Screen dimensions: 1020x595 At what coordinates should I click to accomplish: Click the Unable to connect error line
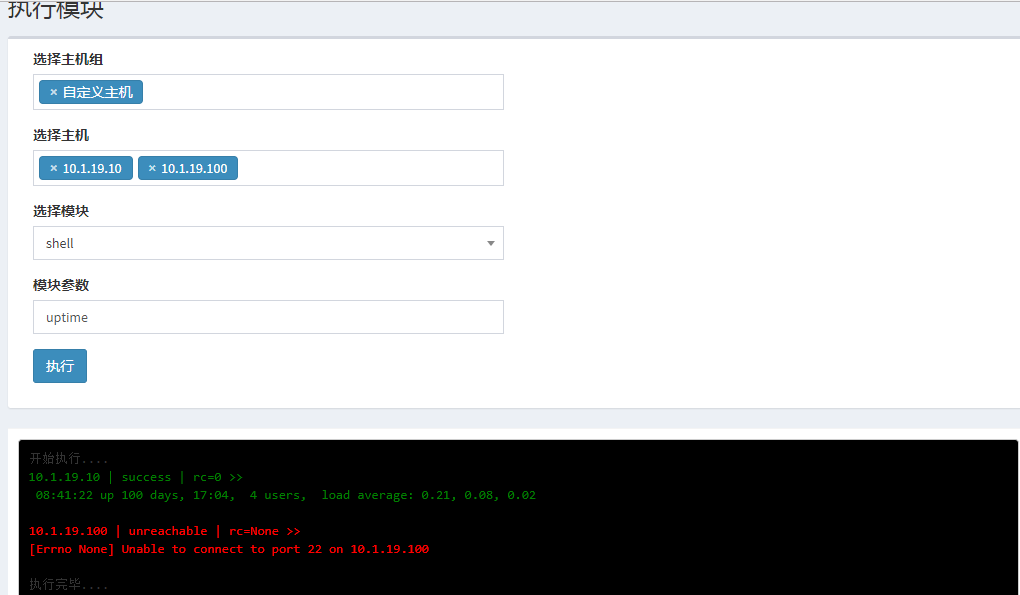[x=229, y=549]
